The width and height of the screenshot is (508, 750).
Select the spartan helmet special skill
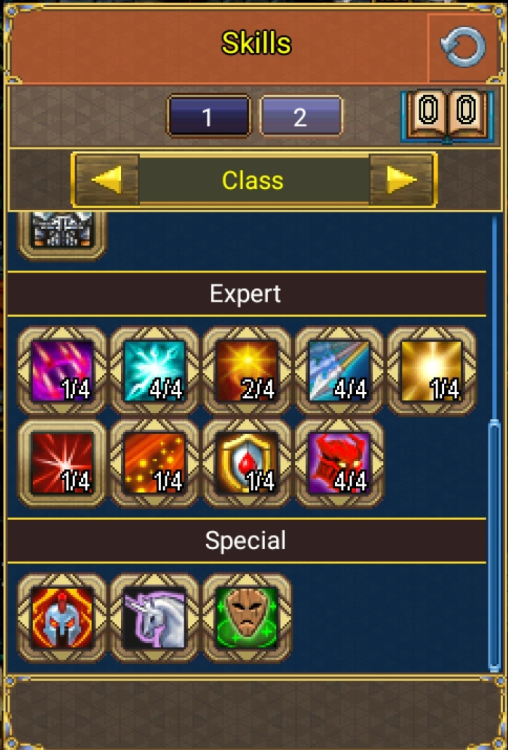tap(62, 618)
